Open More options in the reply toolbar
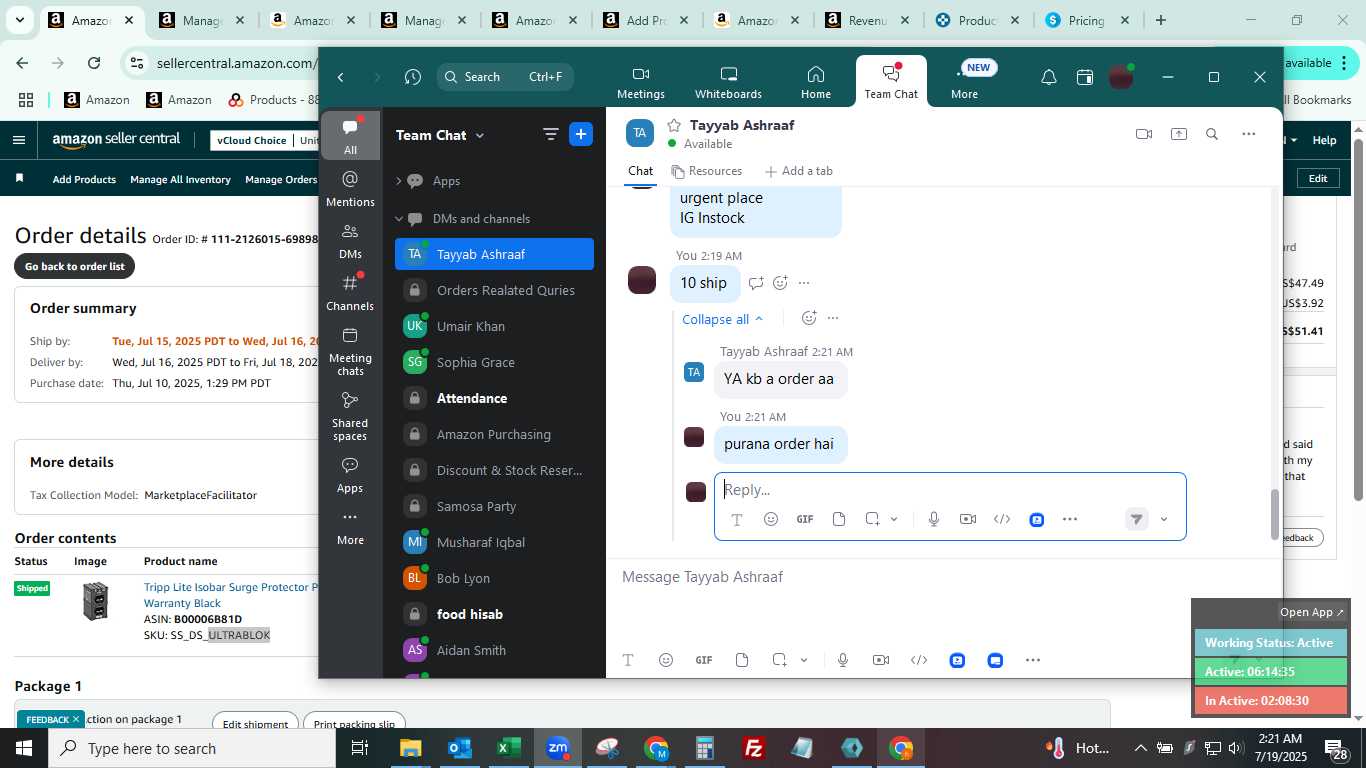1366x768 pixels. coord(1070,519)
